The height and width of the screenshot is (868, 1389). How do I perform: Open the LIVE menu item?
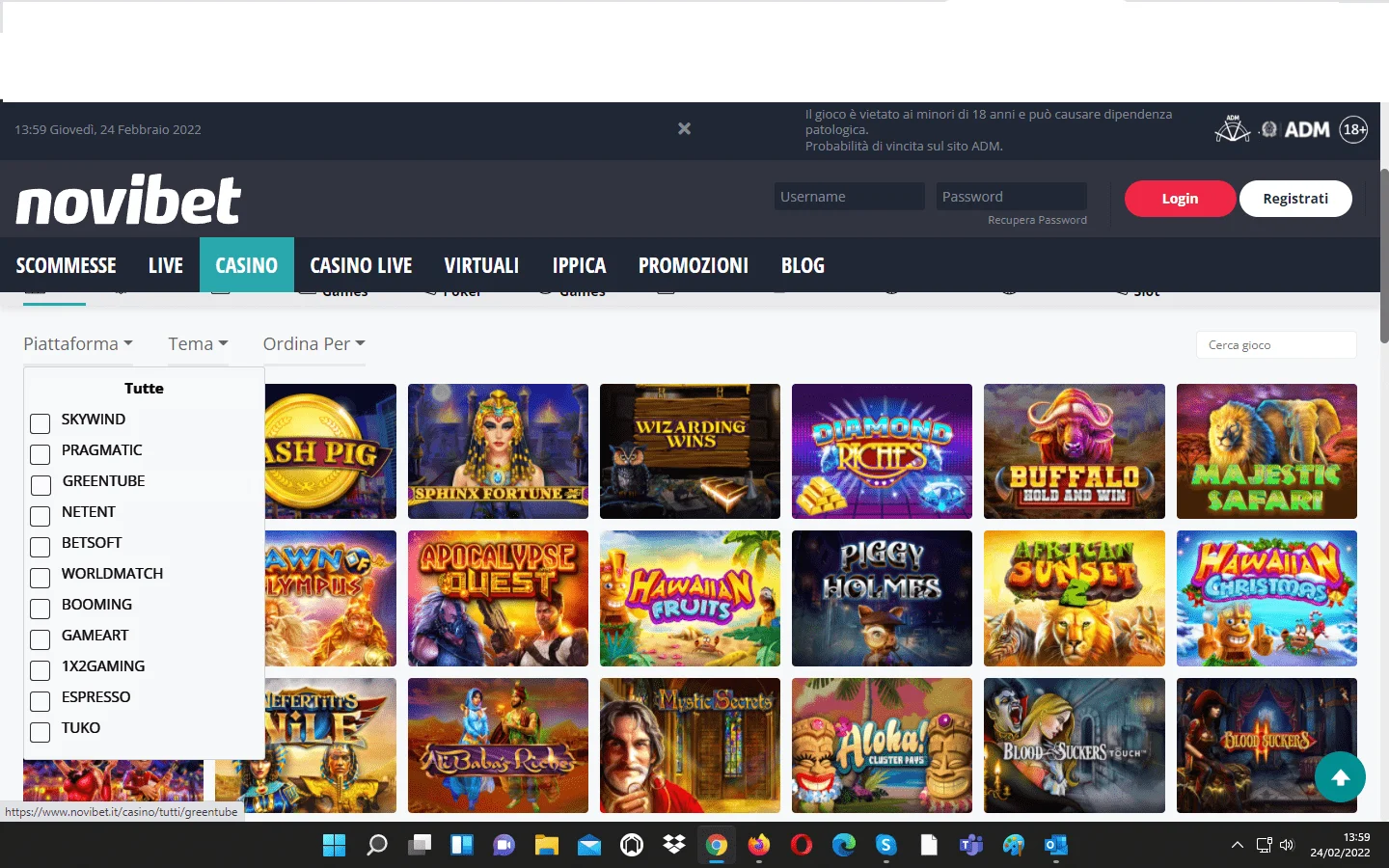(166, 265)
